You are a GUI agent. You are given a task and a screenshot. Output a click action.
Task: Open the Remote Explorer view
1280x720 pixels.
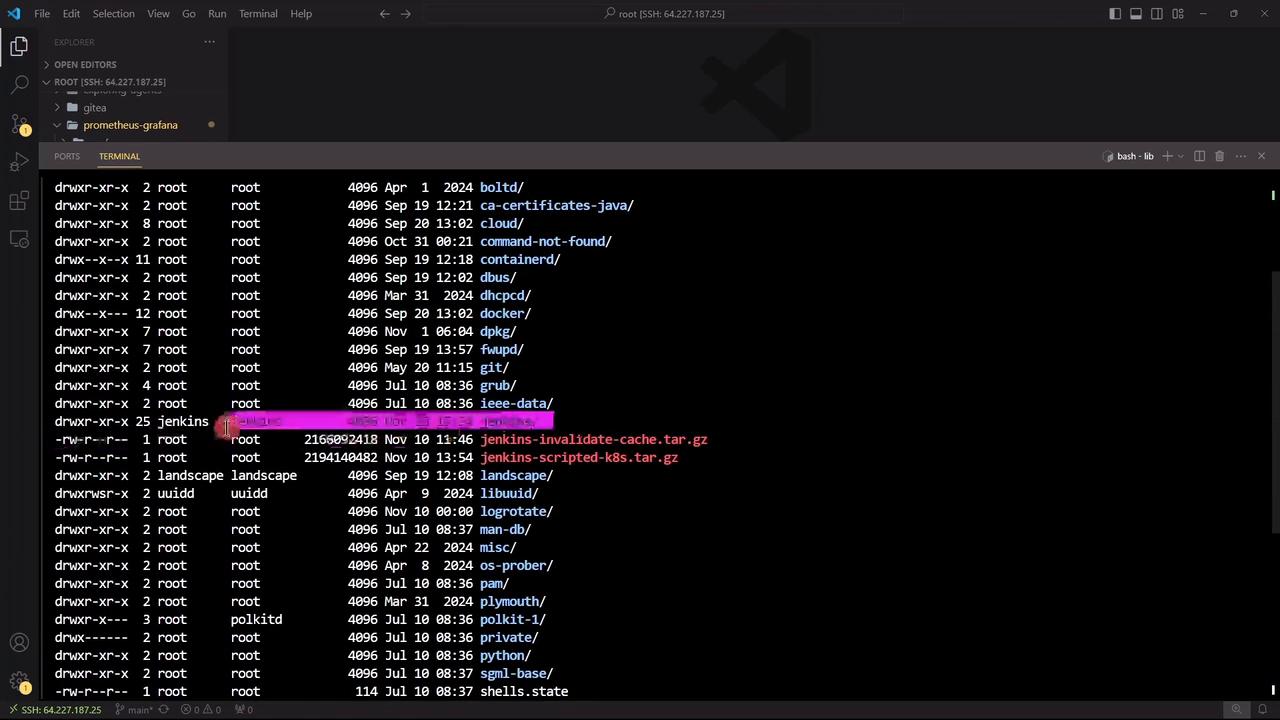[x=19, y=239]
